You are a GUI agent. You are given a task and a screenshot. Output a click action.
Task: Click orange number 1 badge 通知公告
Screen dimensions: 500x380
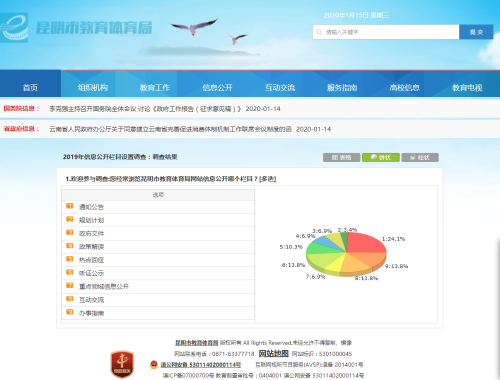70,206
